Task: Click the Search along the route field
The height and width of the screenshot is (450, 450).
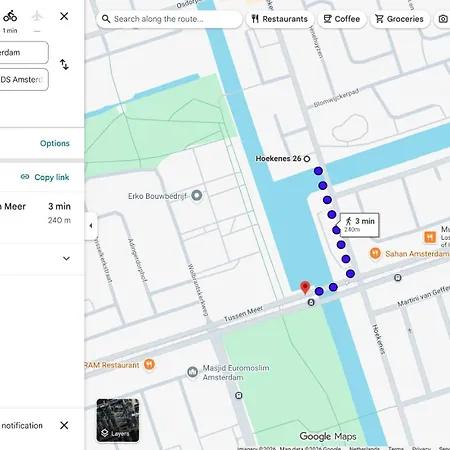Action: tap(169, 19)
